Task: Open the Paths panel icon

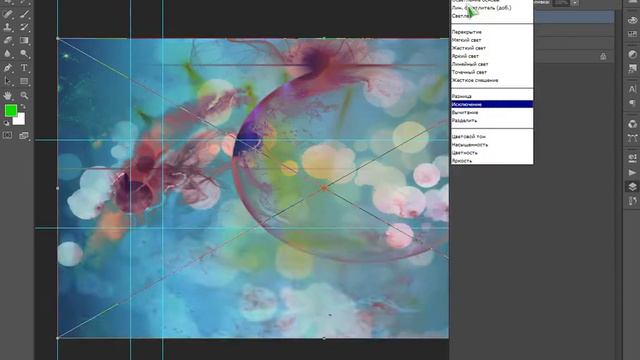Action: (x=632, y=138)
